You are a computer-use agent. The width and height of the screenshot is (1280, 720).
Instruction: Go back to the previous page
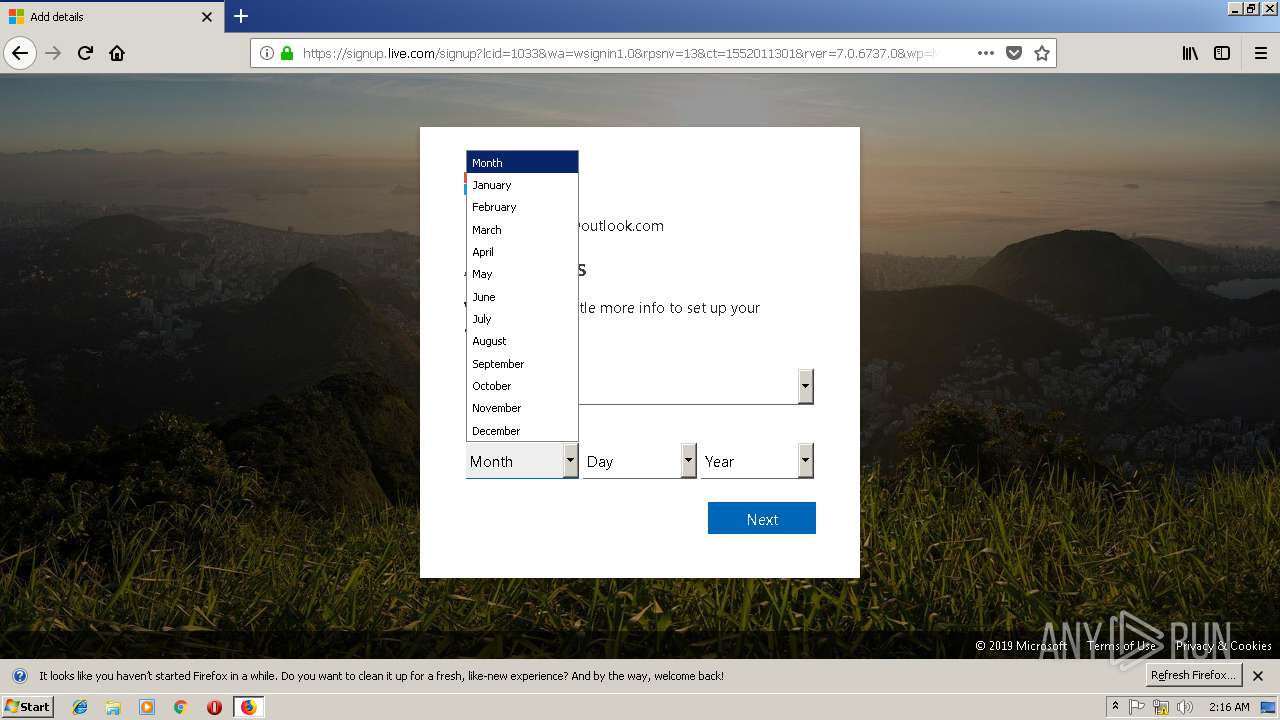pos(20,53)
